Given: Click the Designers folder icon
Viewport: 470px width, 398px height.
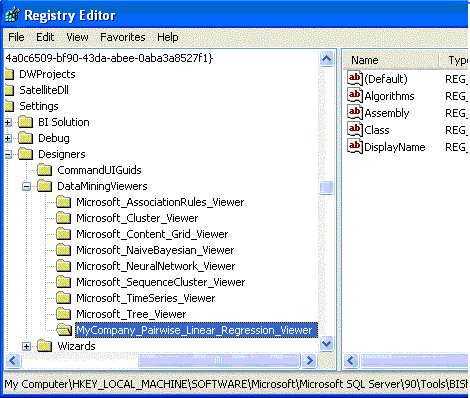Looking at the screenshot, I should click(x=26, y=154).
